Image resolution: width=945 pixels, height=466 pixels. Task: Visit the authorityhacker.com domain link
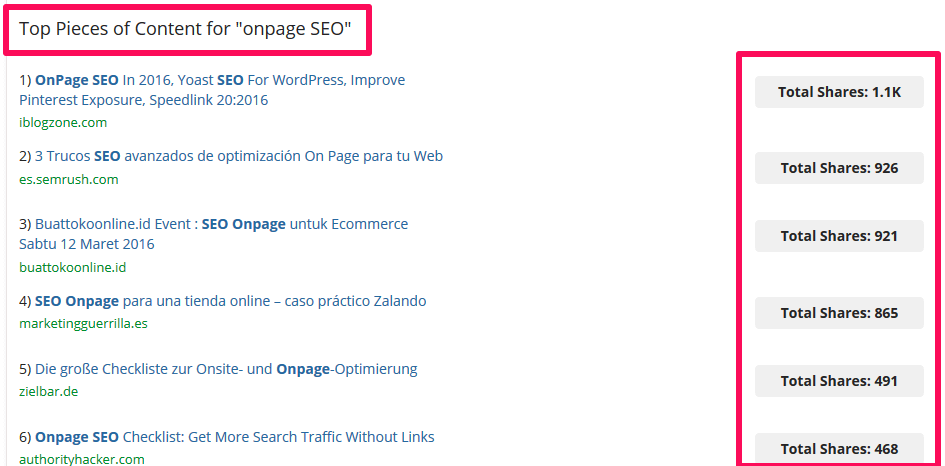82,459
